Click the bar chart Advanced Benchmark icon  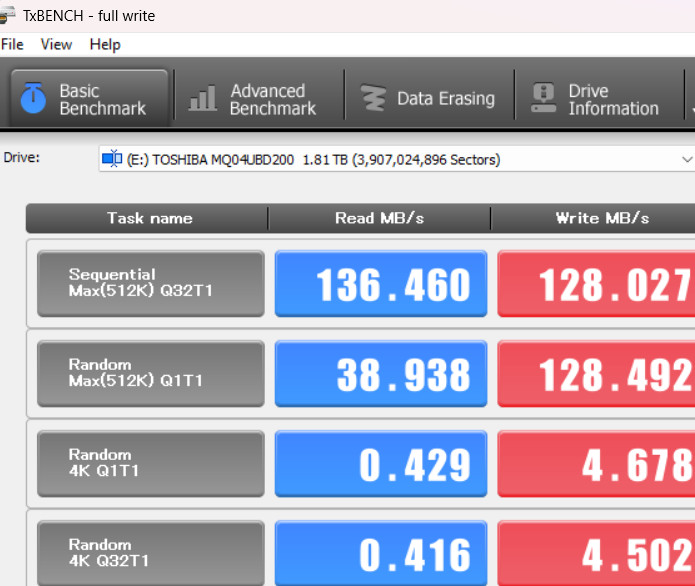point(203,98)
